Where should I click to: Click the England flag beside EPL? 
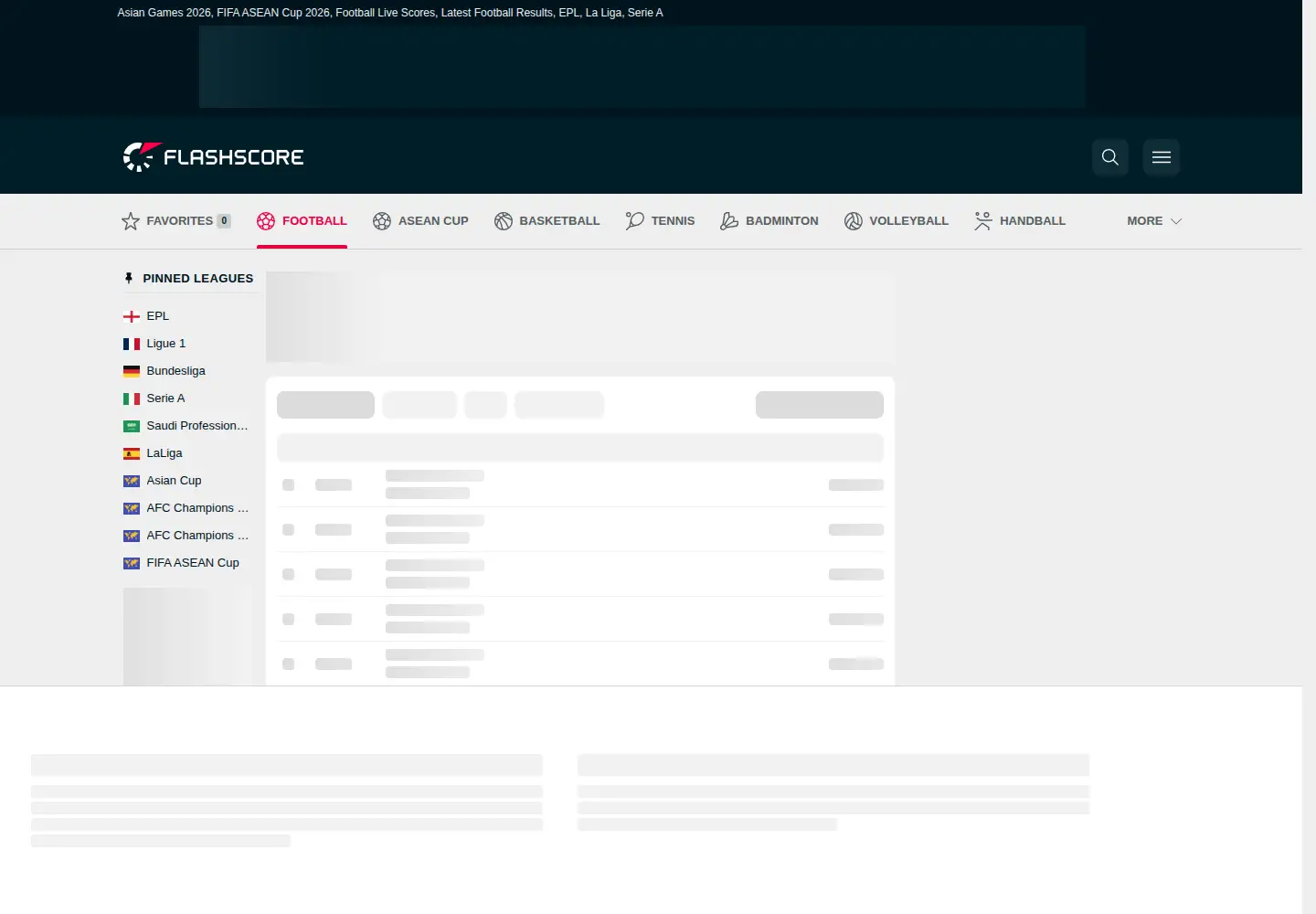click(132, 316)
